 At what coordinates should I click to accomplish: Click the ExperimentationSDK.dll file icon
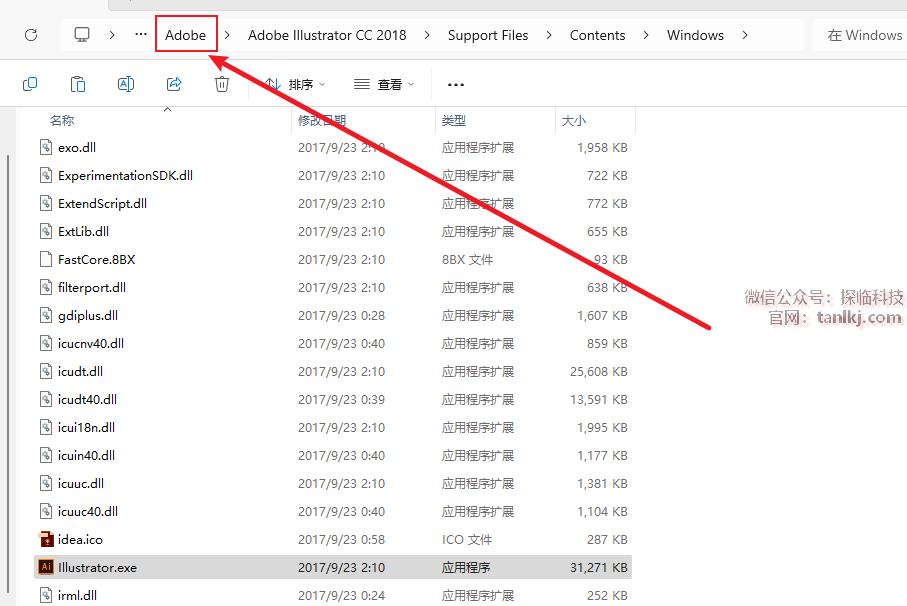[46, 175]
